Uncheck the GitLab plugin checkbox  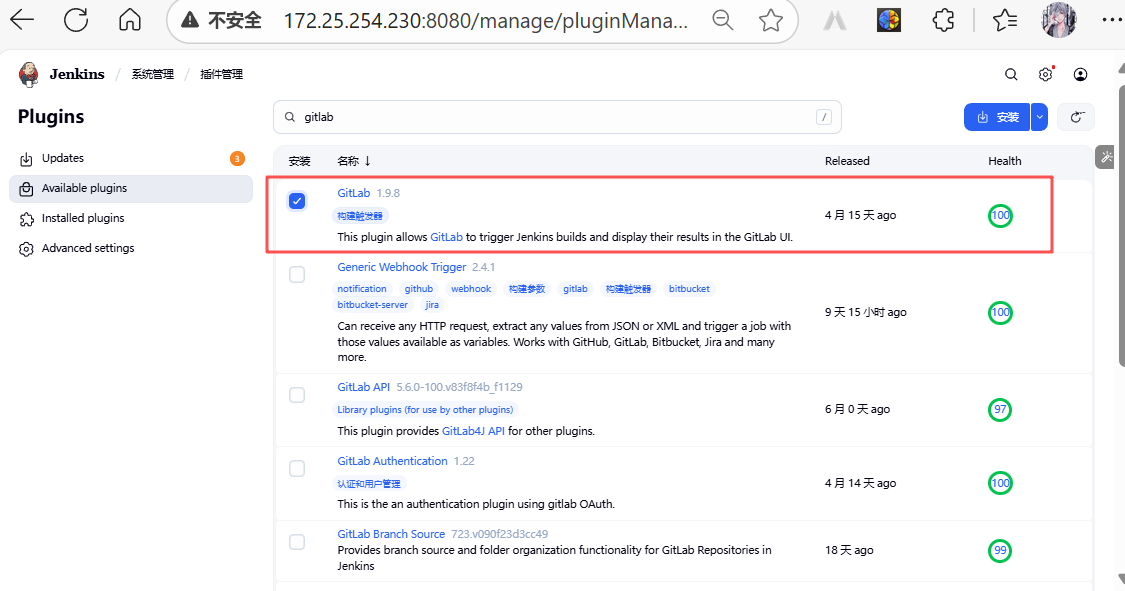click(297, 201)
